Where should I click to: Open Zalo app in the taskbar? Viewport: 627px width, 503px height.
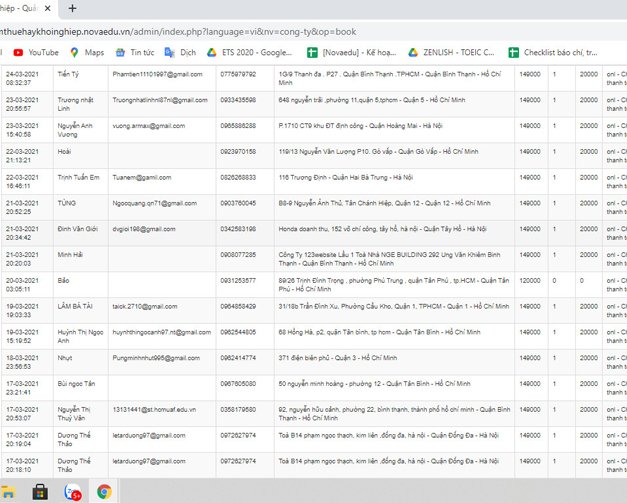[72, 491]
